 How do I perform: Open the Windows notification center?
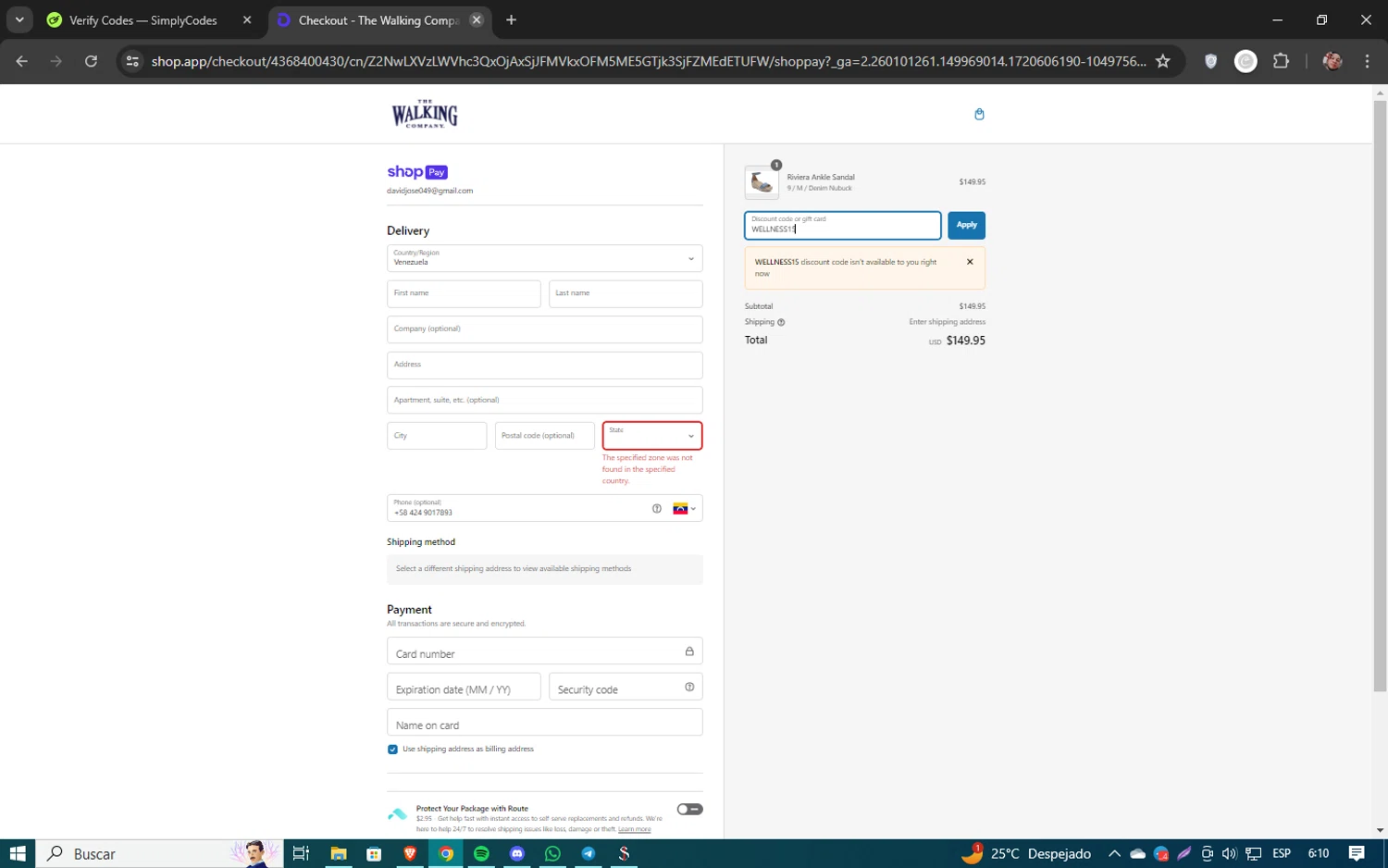1357,853
